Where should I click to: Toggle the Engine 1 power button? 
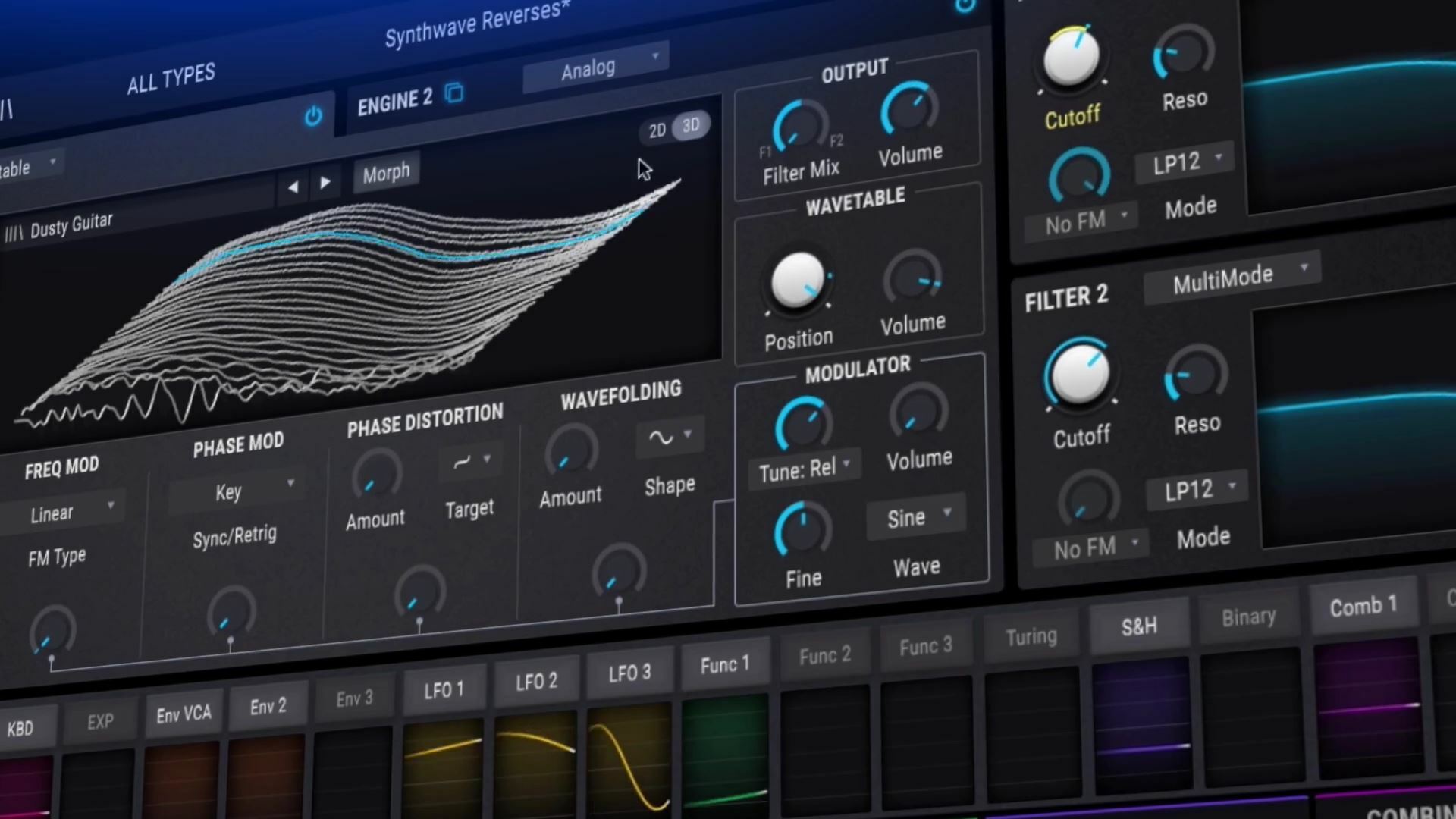(x=313, y=116)
